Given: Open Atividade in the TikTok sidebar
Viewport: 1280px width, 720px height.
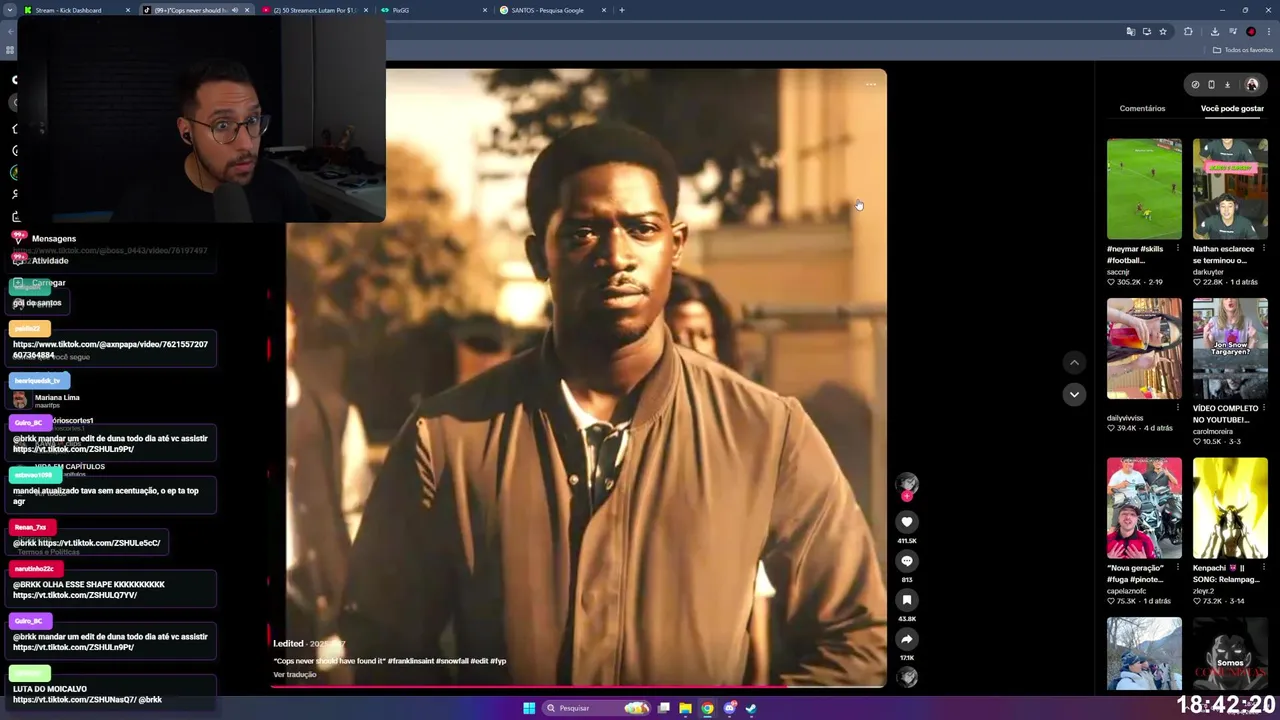Looking at the screenshot, I should point(50,261).
